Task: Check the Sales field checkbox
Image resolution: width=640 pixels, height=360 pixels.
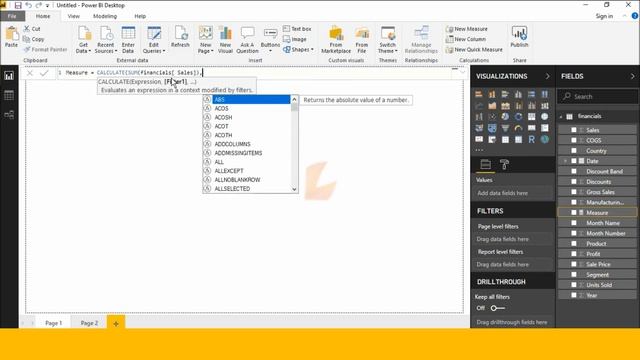Action: pyautogui.click(x=574, y=130)
